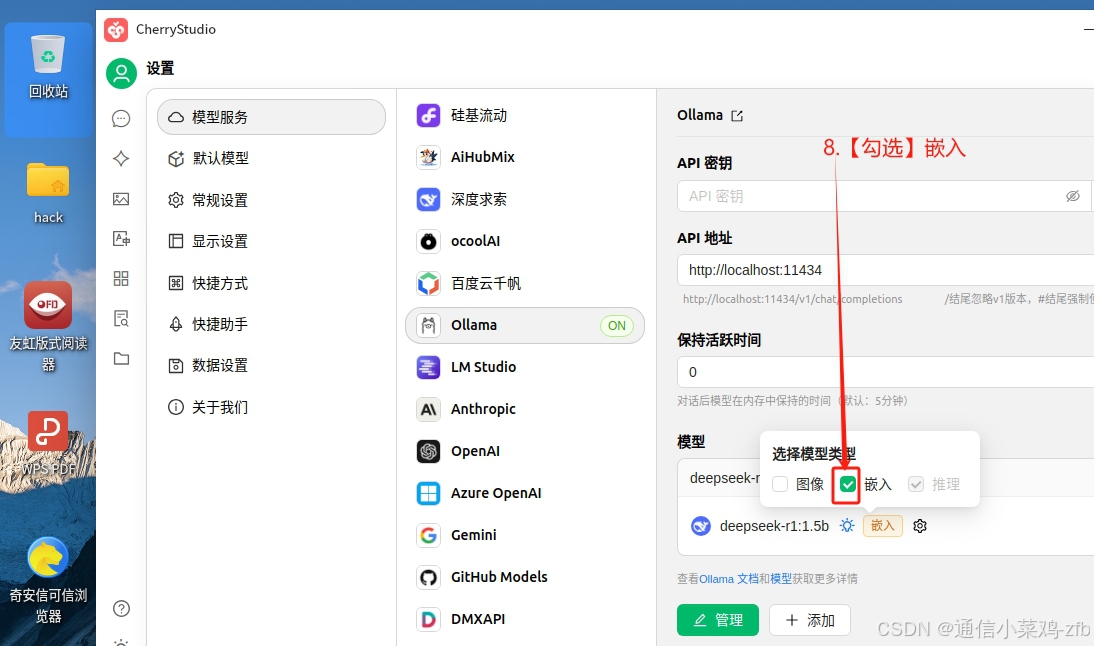Viewport: 1094px width, 646px height.
Task: Open the mini apps grid sidebar icon
Action: click(x=121, y=279)
